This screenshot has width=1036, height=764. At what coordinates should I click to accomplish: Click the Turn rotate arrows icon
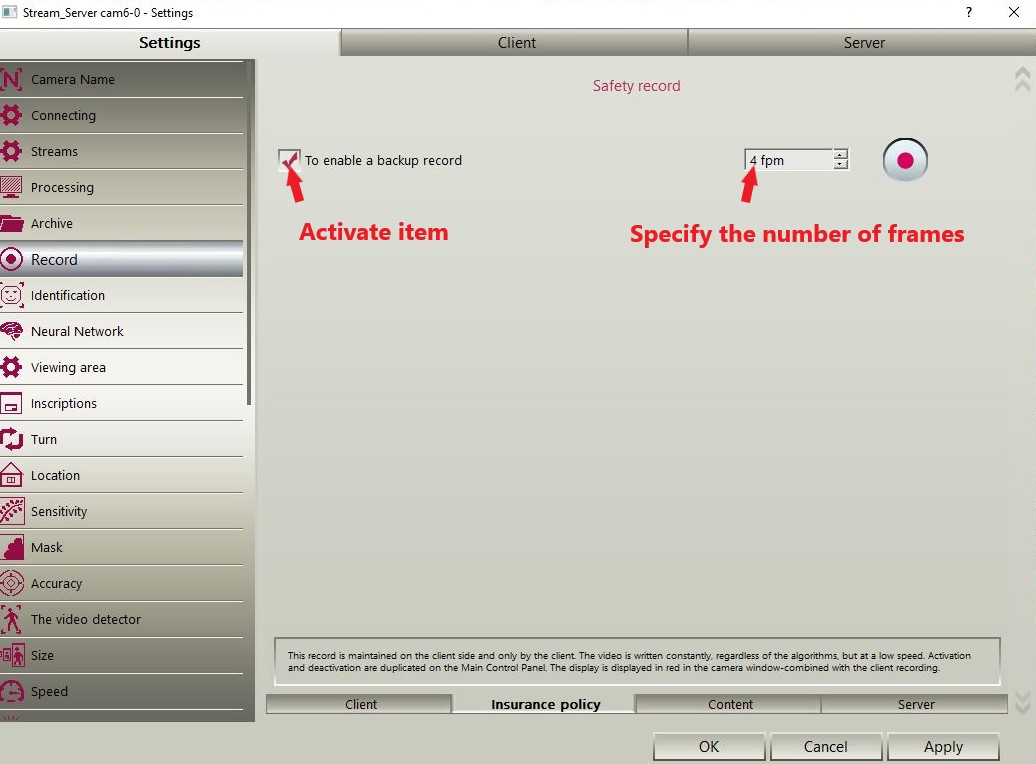[x=11, y=439]
